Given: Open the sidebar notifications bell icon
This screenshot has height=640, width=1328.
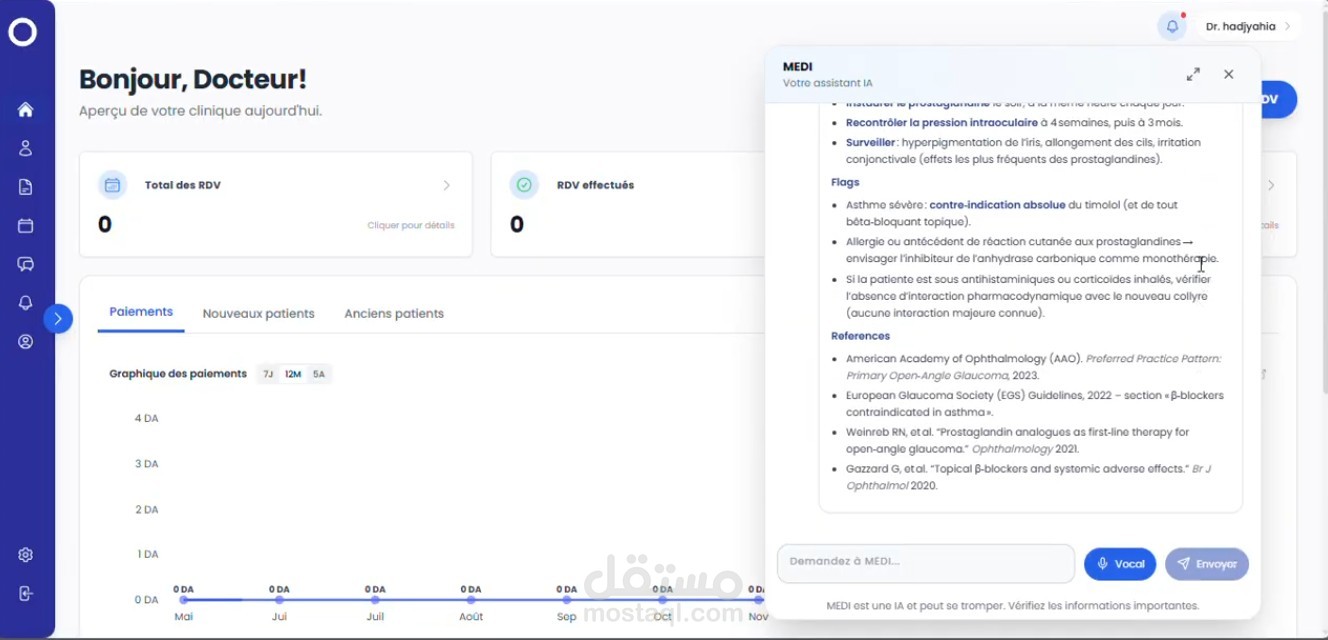Looking at the screenshot, I should (26, 303).
